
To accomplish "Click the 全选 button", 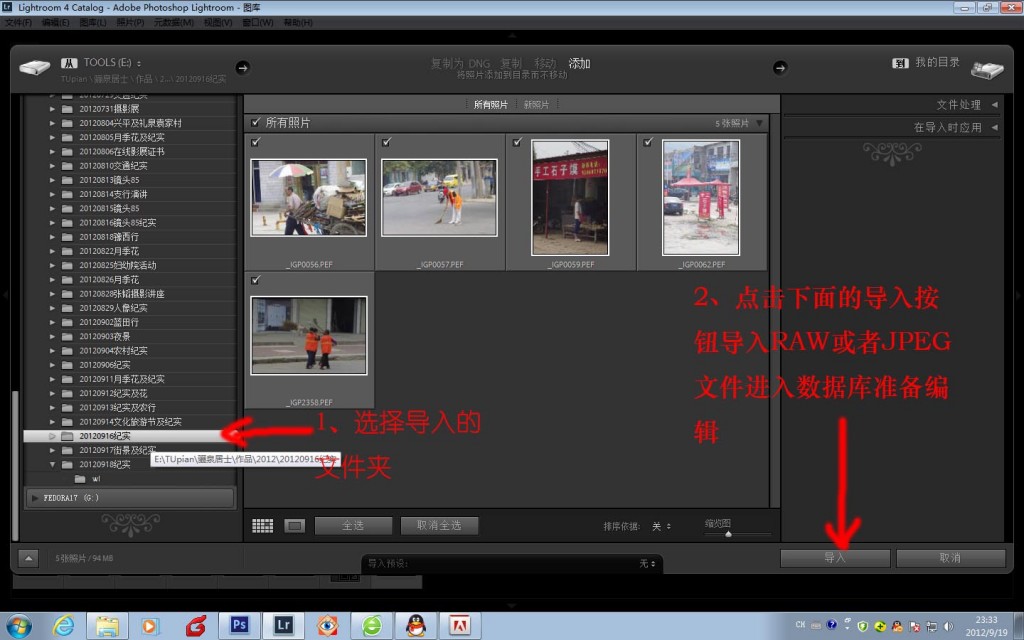I will pyautogui.click(x=353, y=526).
